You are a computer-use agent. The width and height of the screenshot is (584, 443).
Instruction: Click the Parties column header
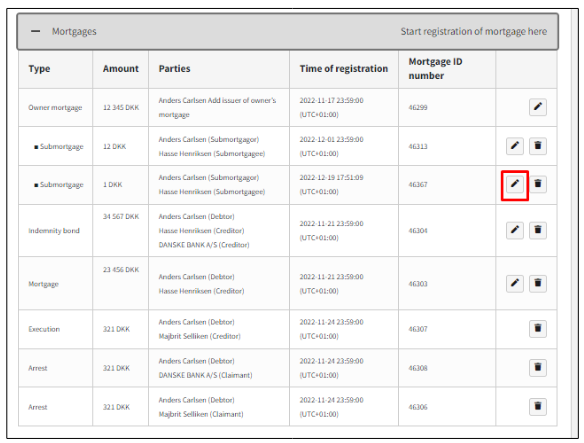[x=174, y=69]
